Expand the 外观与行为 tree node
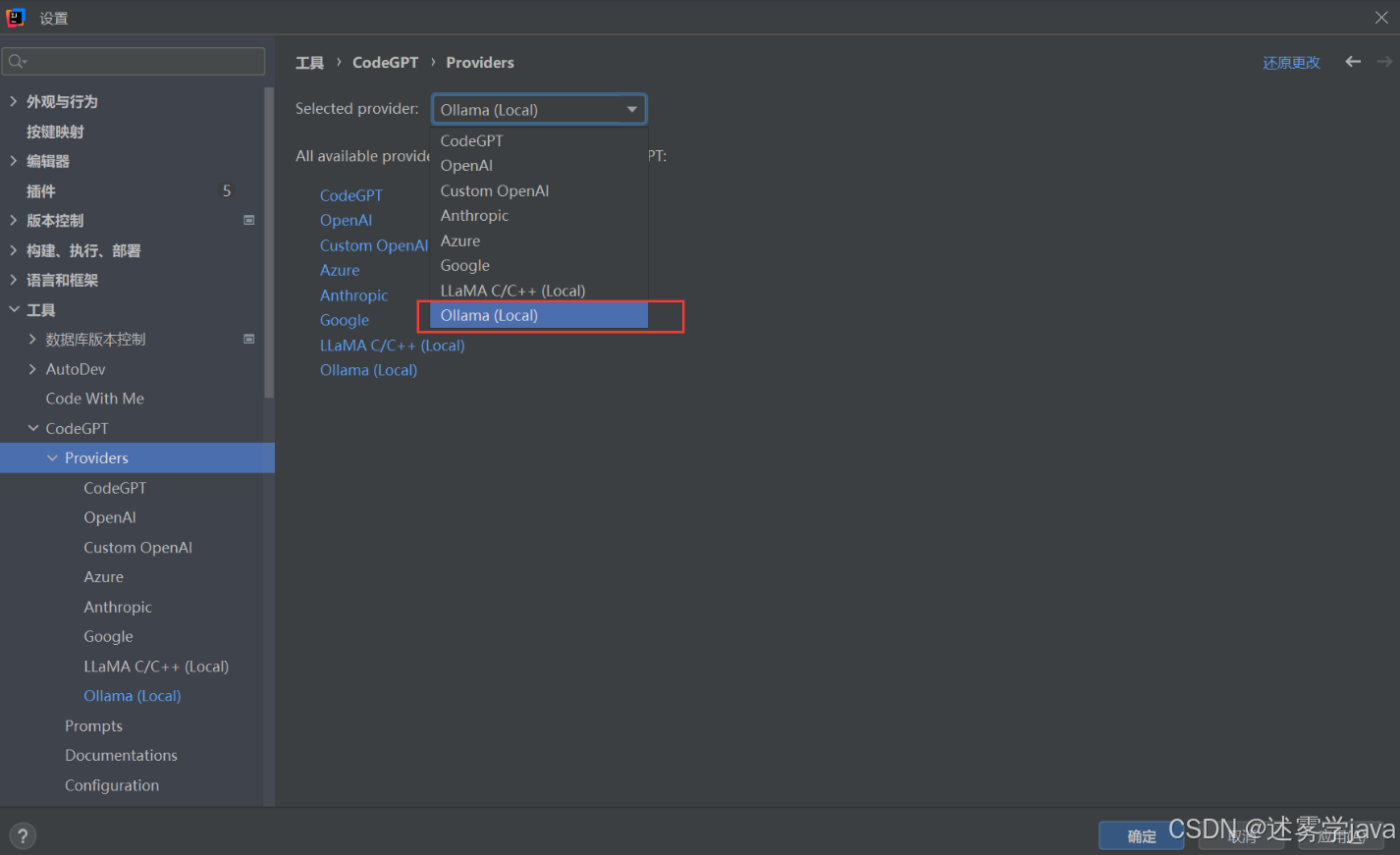The height and width of the screenshot is (855, 1400). [14, 101]
